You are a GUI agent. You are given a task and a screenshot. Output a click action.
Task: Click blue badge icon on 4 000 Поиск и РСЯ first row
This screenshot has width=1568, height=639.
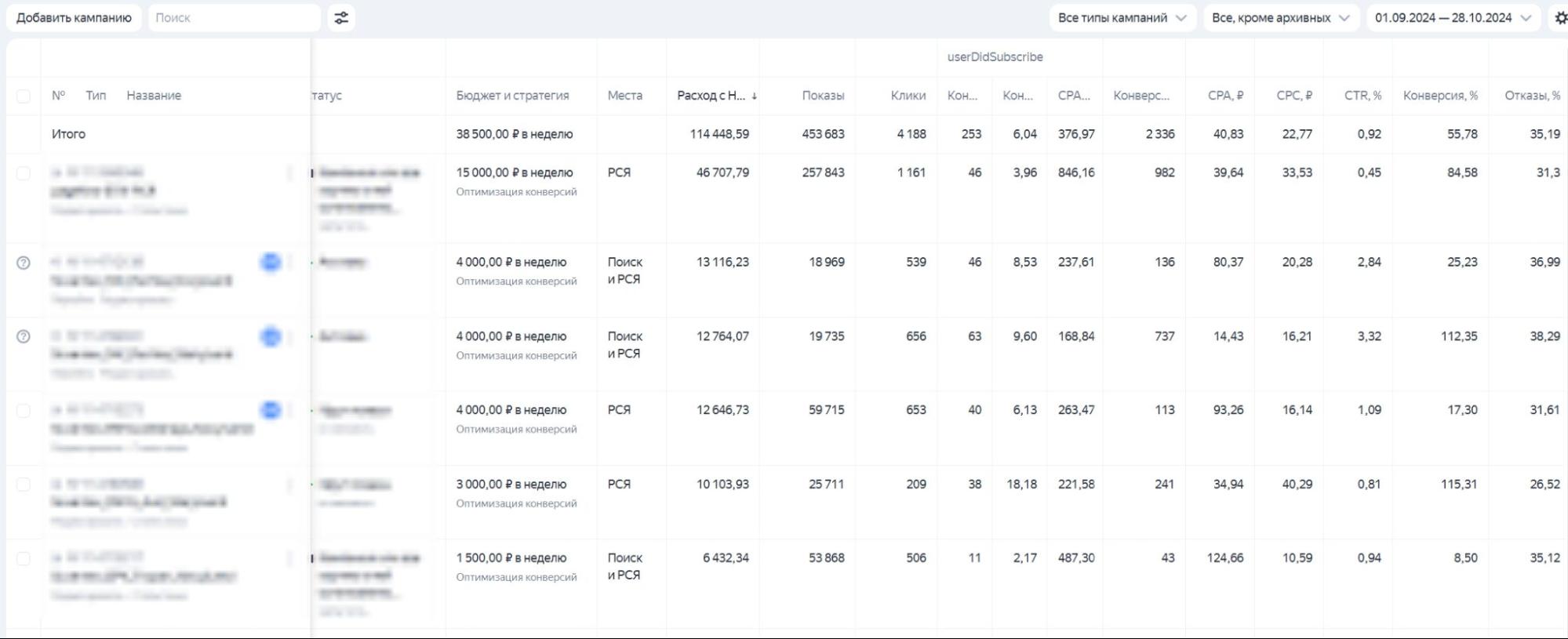pos(271,263)
